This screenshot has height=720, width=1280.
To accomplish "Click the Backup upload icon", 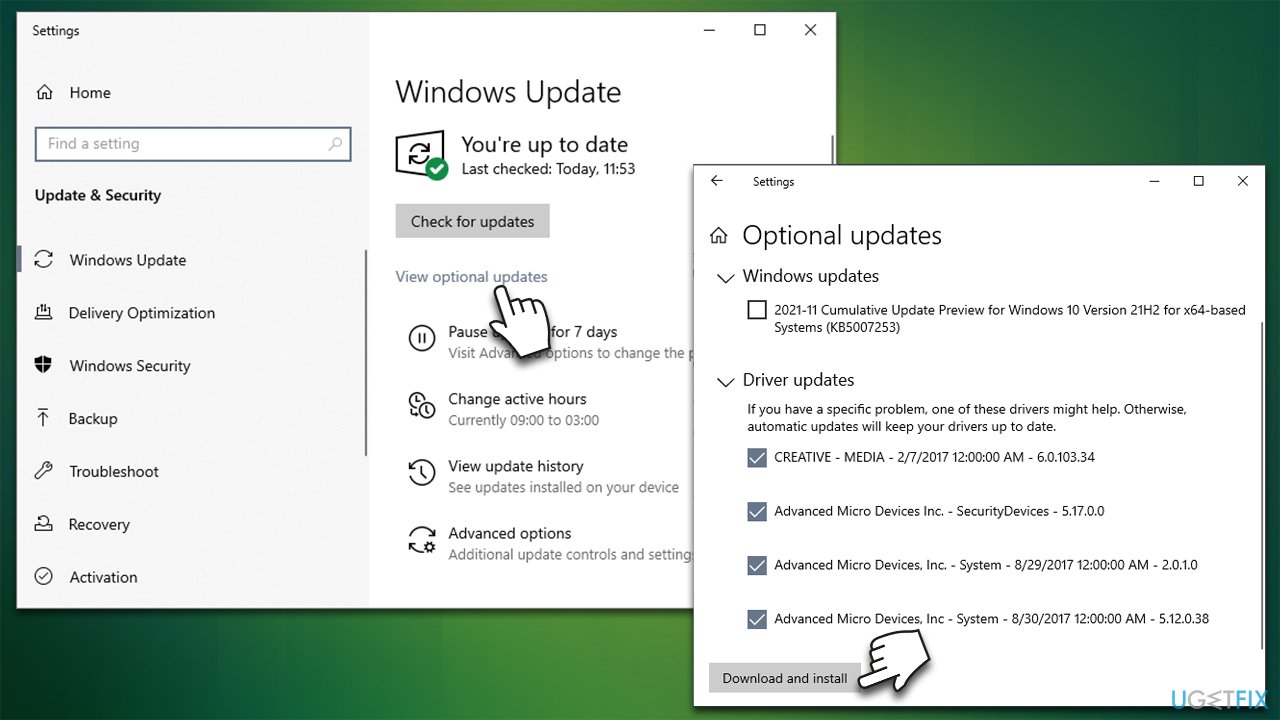I will [x=44, y=418].
